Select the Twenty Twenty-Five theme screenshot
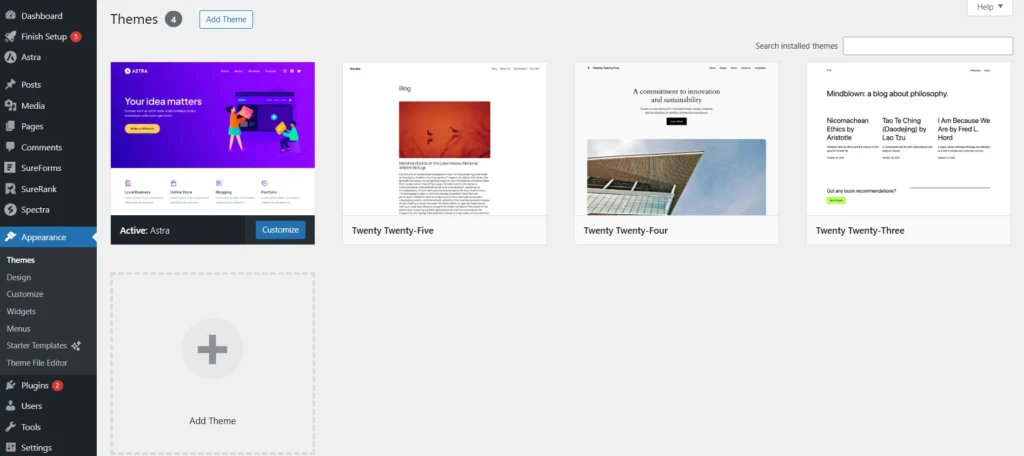This screenshot has height=456, width=1024. [x=445, y=138]
